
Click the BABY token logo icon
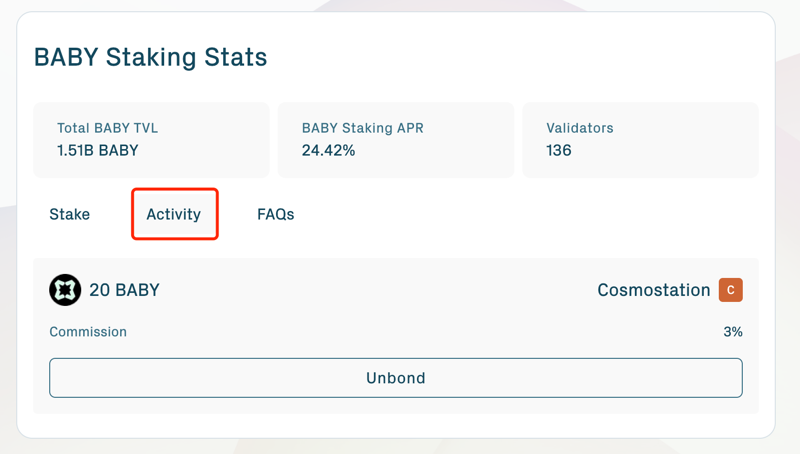(65, 290)
